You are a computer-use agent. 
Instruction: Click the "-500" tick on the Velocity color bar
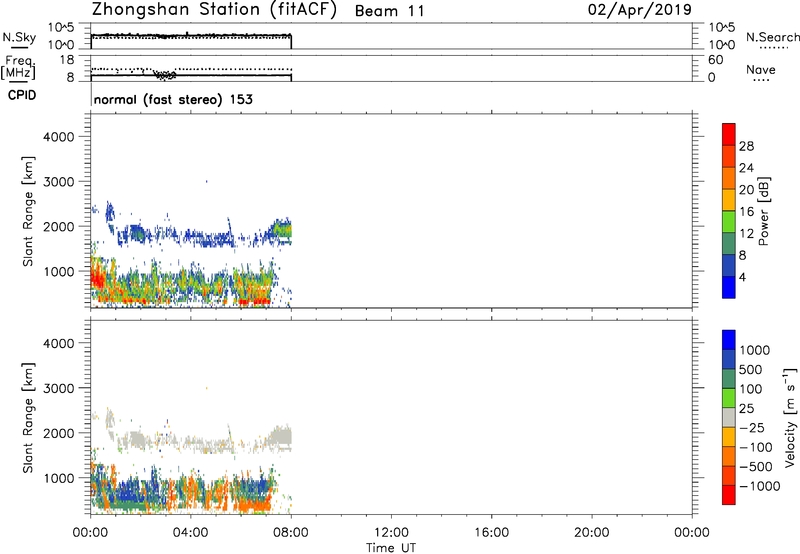click(x=756, y=467)
